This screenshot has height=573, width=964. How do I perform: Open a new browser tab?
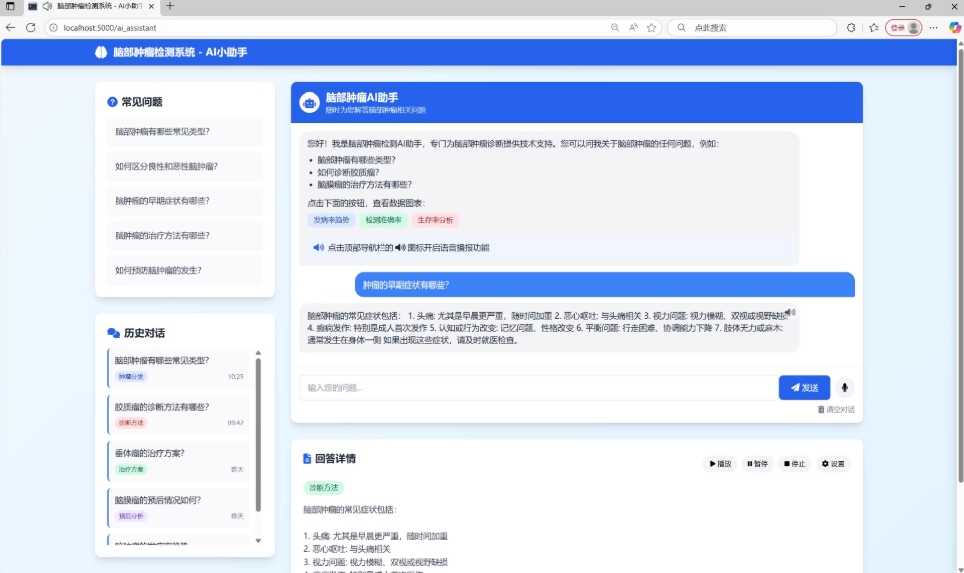coord(170,6)
